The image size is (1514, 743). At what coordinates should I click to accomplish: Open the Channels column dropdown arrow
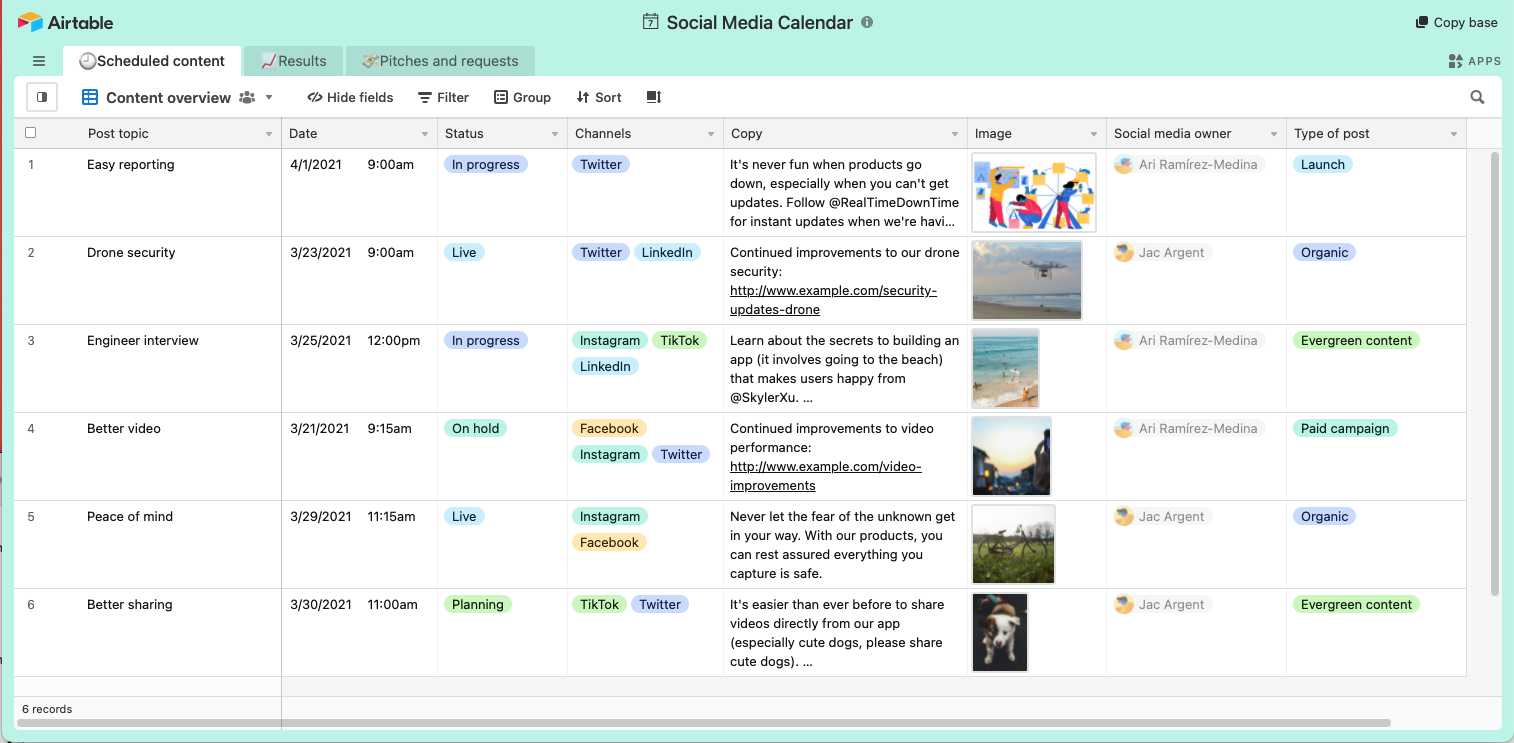coord(711,134)
